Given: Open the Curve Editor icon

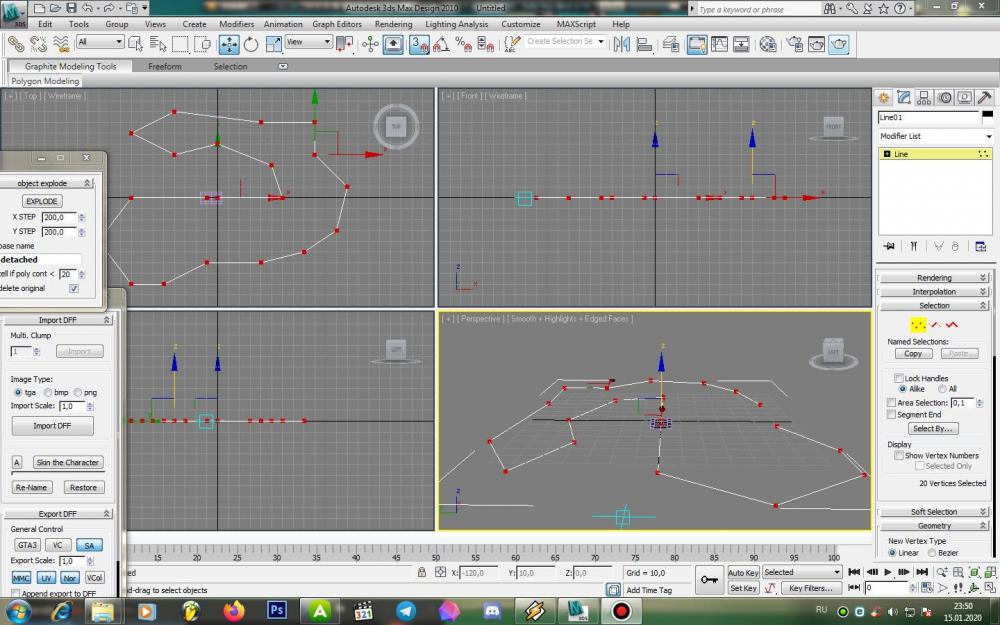Looking at the screenshot, I should (x=719, y=44).
